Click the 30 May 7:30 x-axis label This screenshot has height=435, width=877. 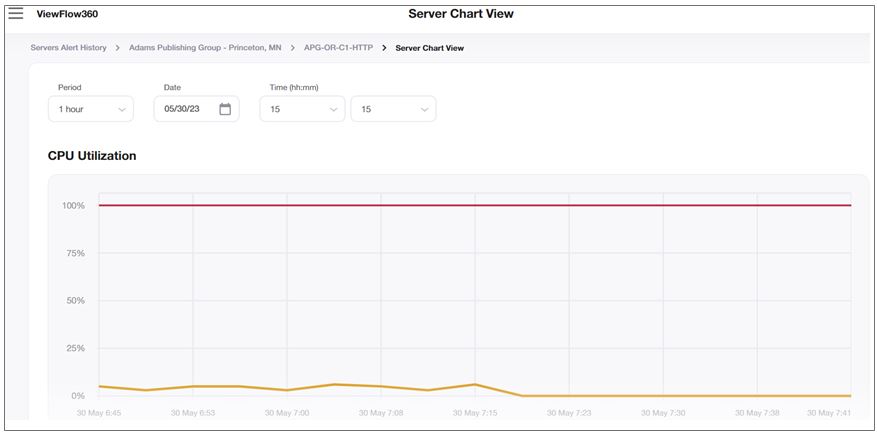(662, 412)
